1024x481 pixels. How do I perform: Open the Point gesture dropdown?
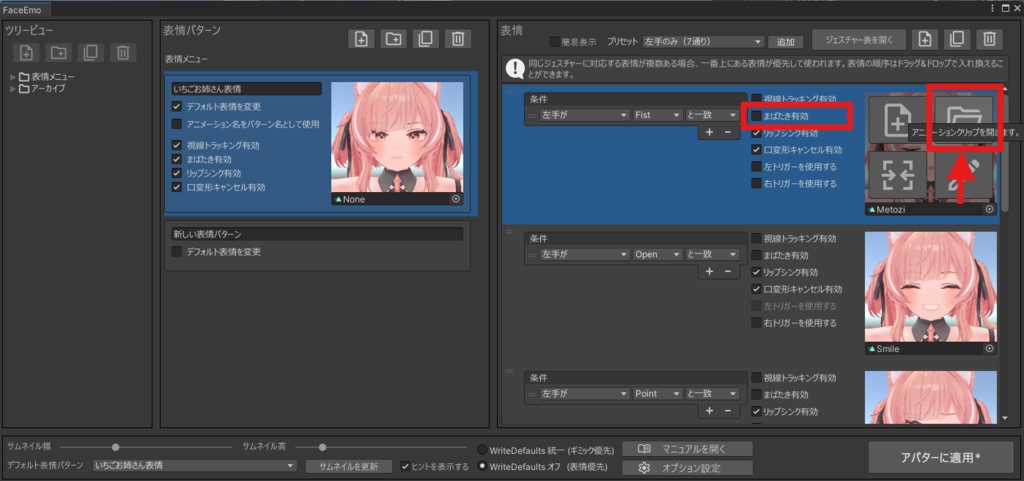point(657,394)
